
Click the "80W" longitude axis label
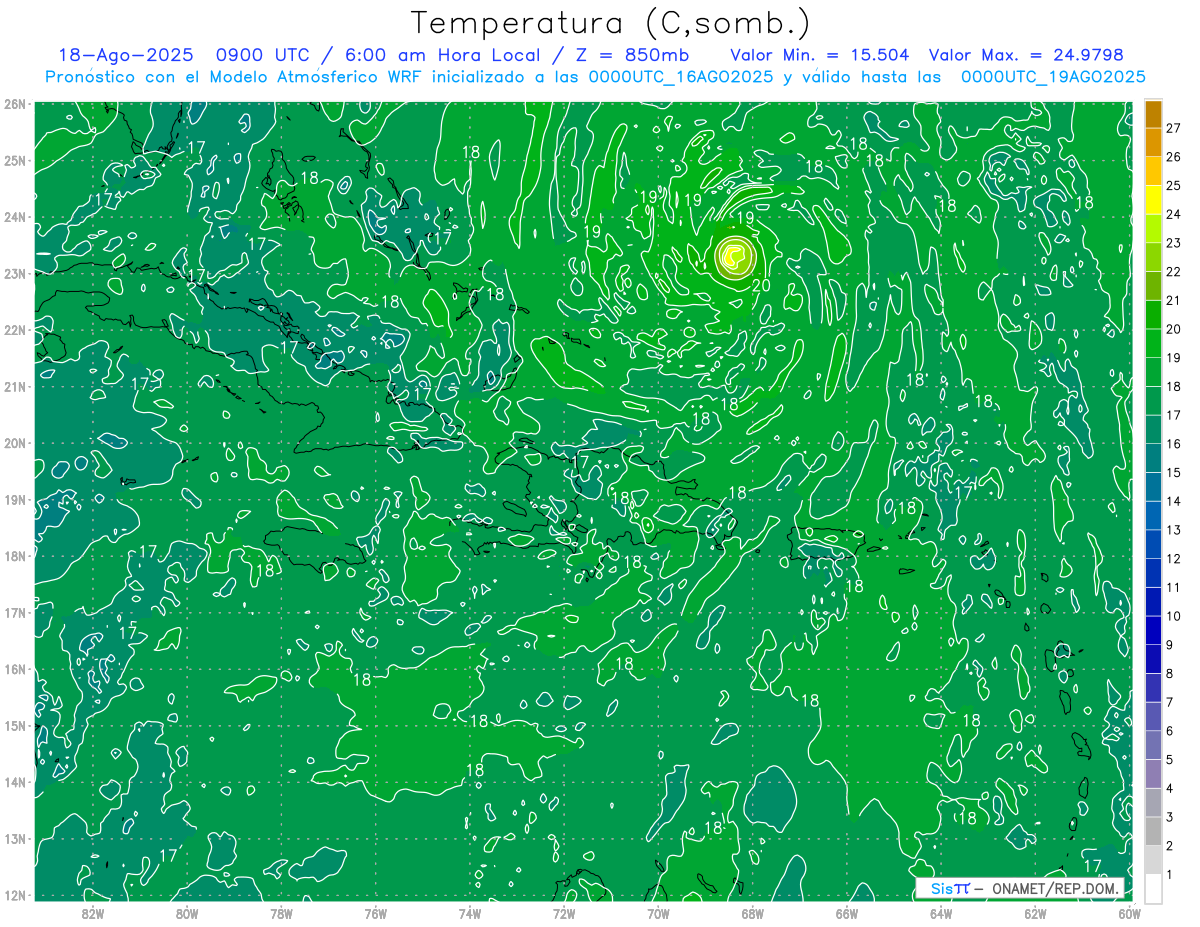click(187, 913)
